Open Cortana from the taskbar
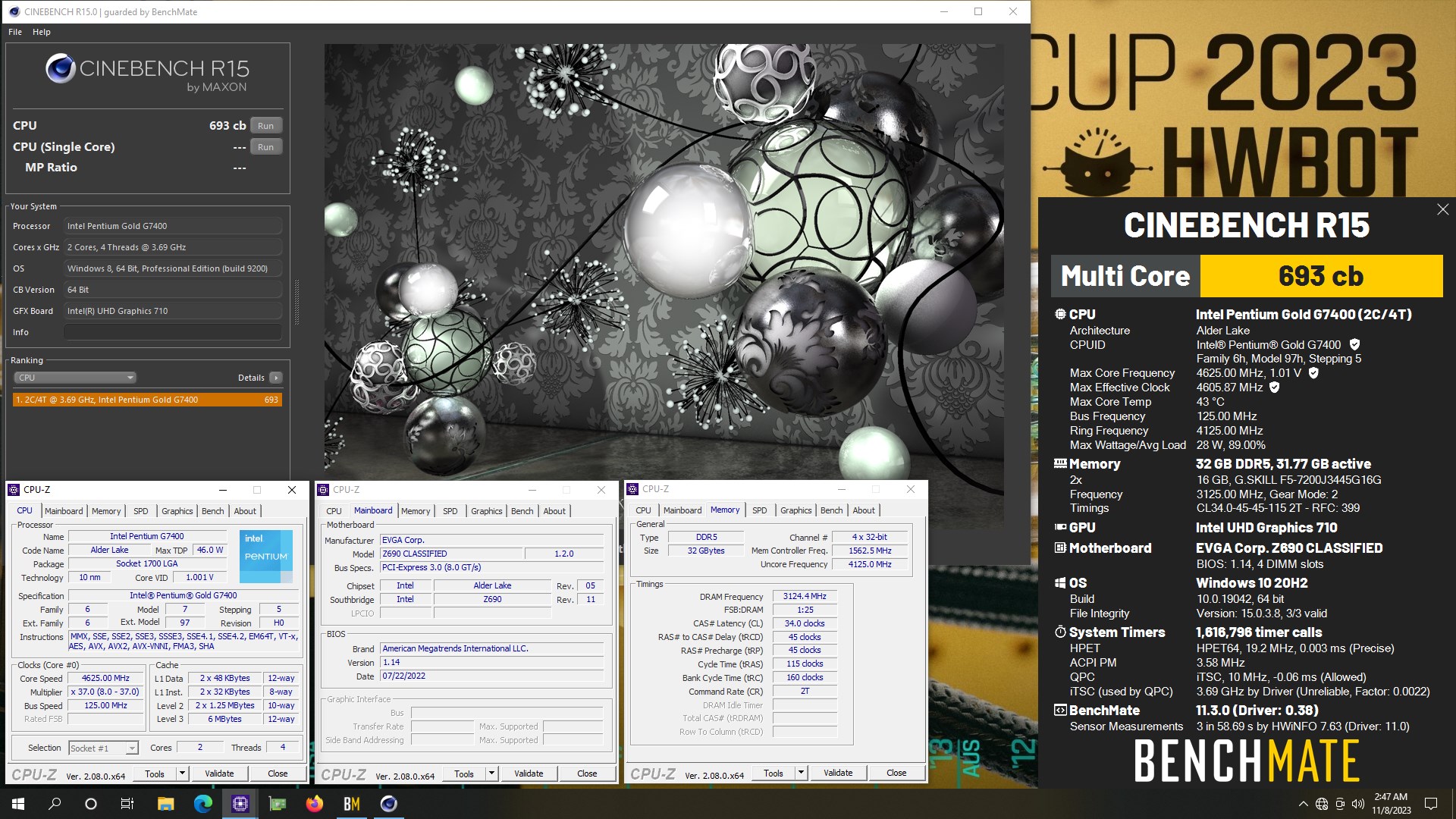Image resolution: width=1456 pixels, height=819 pixels. (x=91, y=804)
